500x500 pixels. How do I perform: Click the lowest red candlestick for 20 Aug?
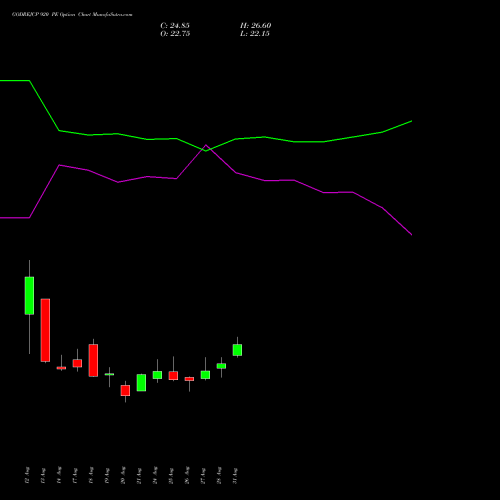[125, 390]
